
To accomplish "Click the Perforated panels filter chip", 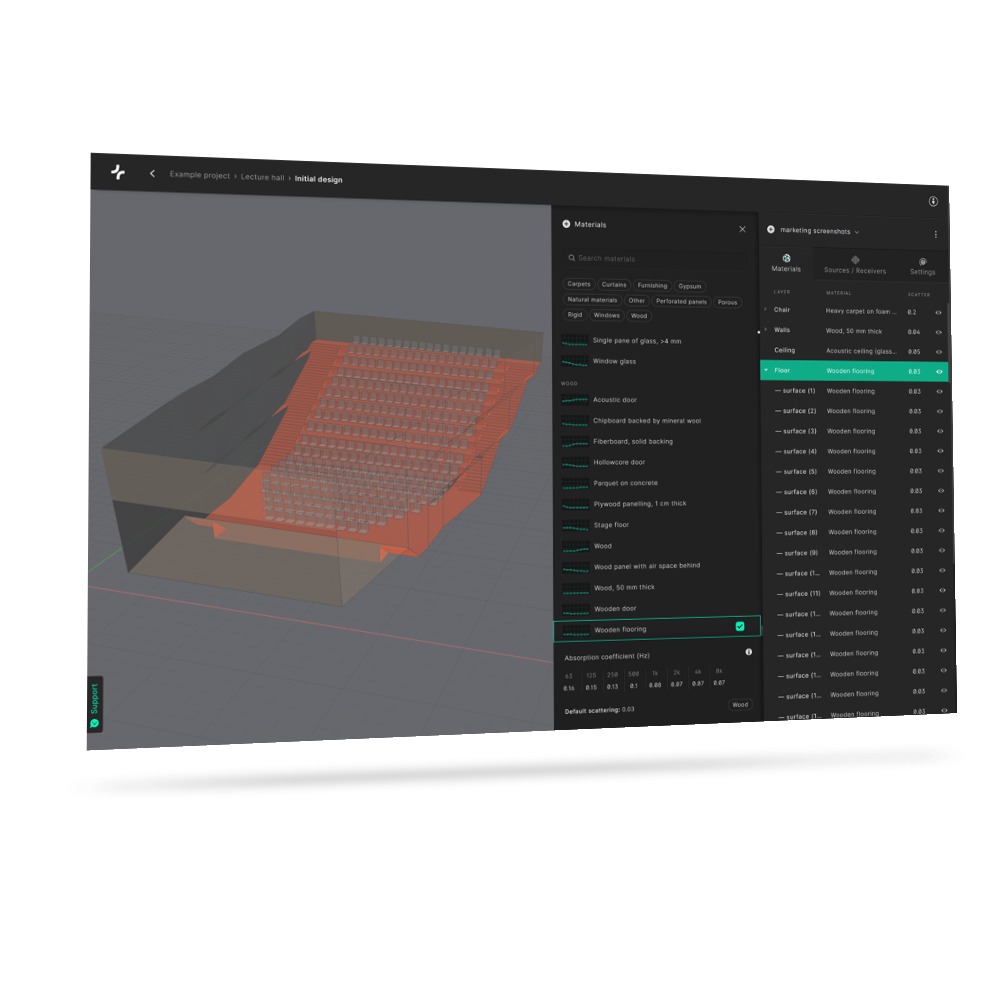I will tap(680, 301).
